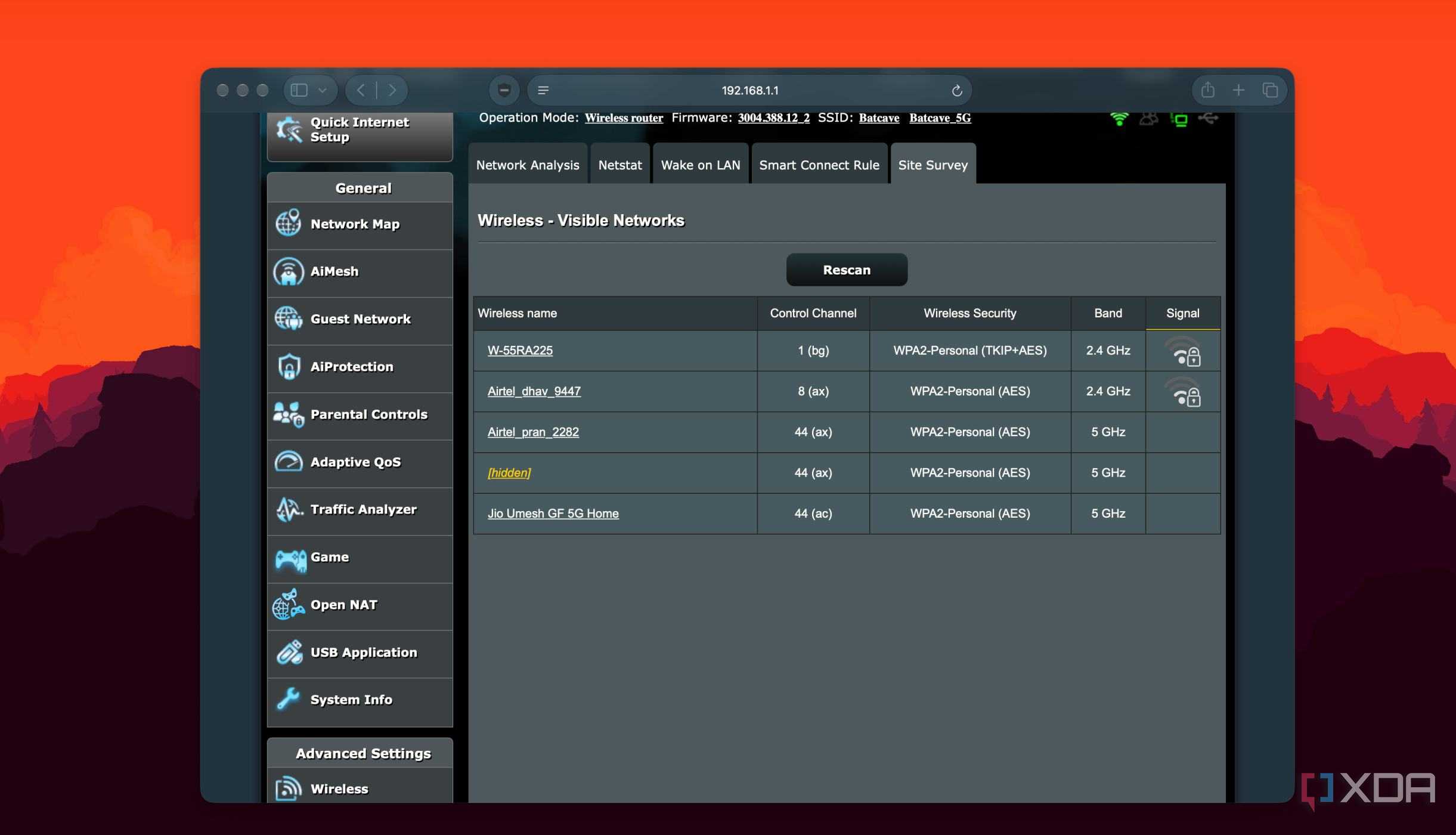Open the AiMesh section

[360, 272]
